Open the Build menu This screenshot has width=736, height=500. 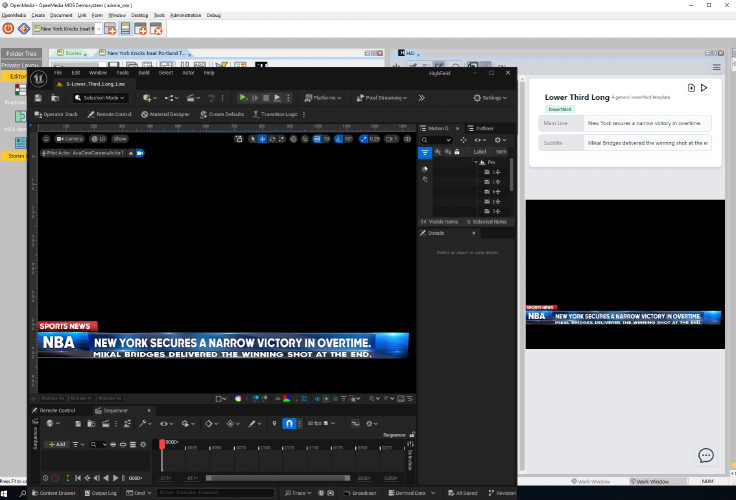click(144, 73)
